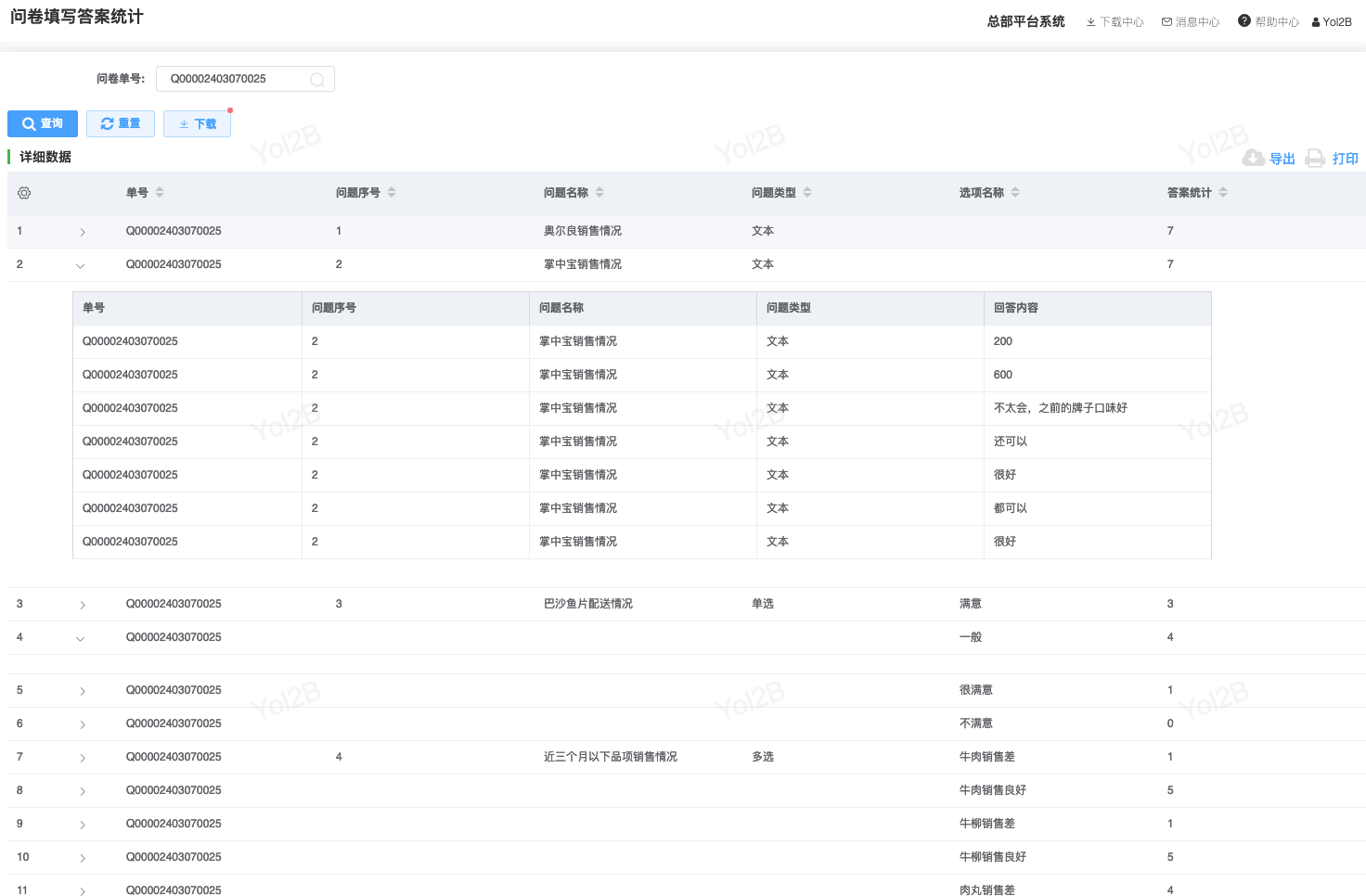1366x896 pixels.
Task: Expand row 1 奥尔良销售情况 details
Action: pyautogui.click(x=82, y=232)
